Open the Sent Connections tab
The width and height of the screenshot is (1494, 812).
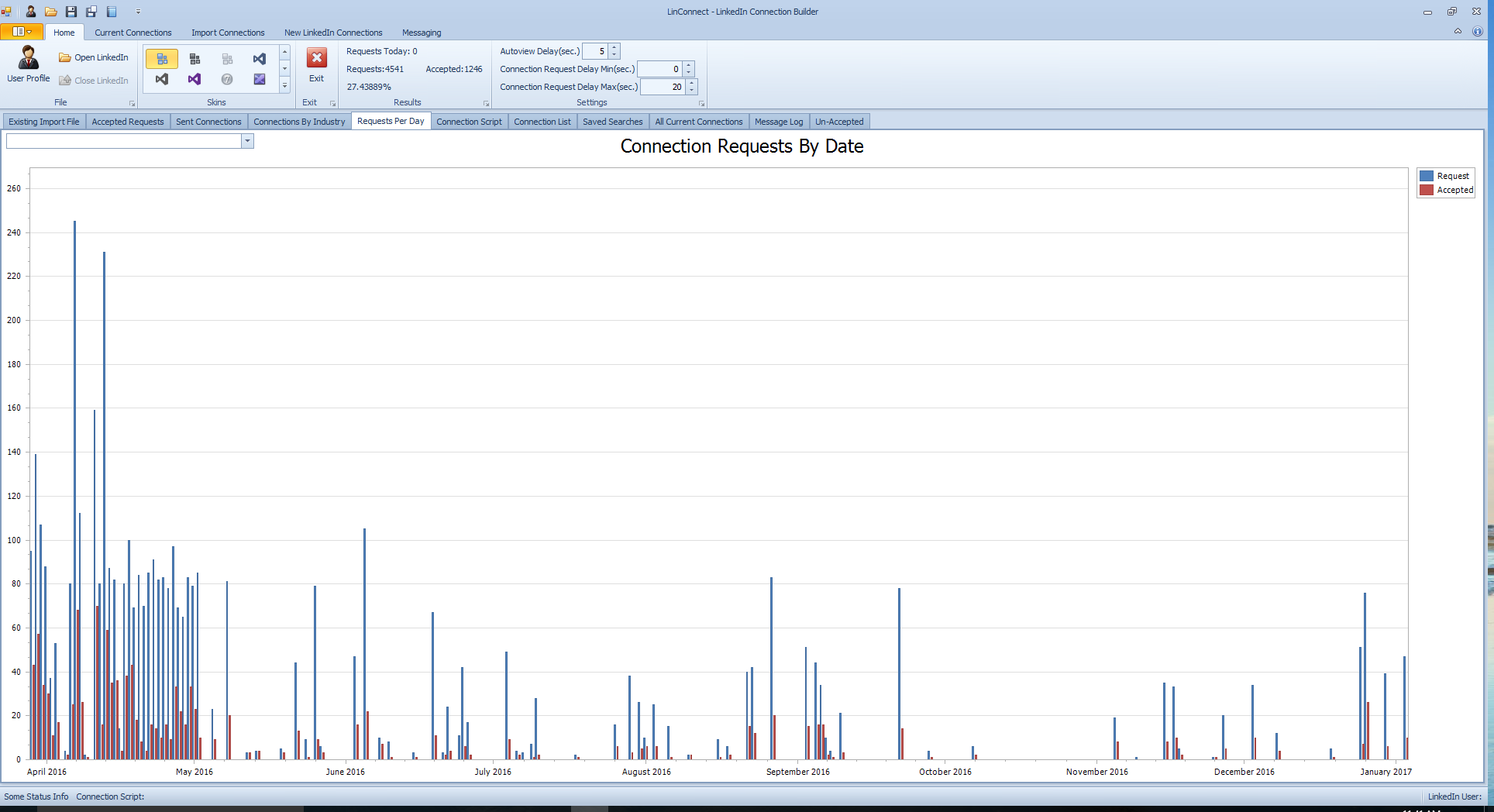[208, 122]
